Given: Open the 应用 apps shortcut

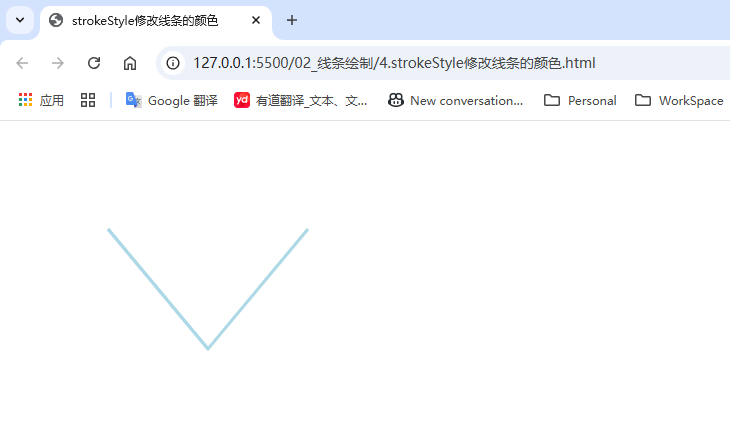Looking at the screenshot, I should click(41, 101).
